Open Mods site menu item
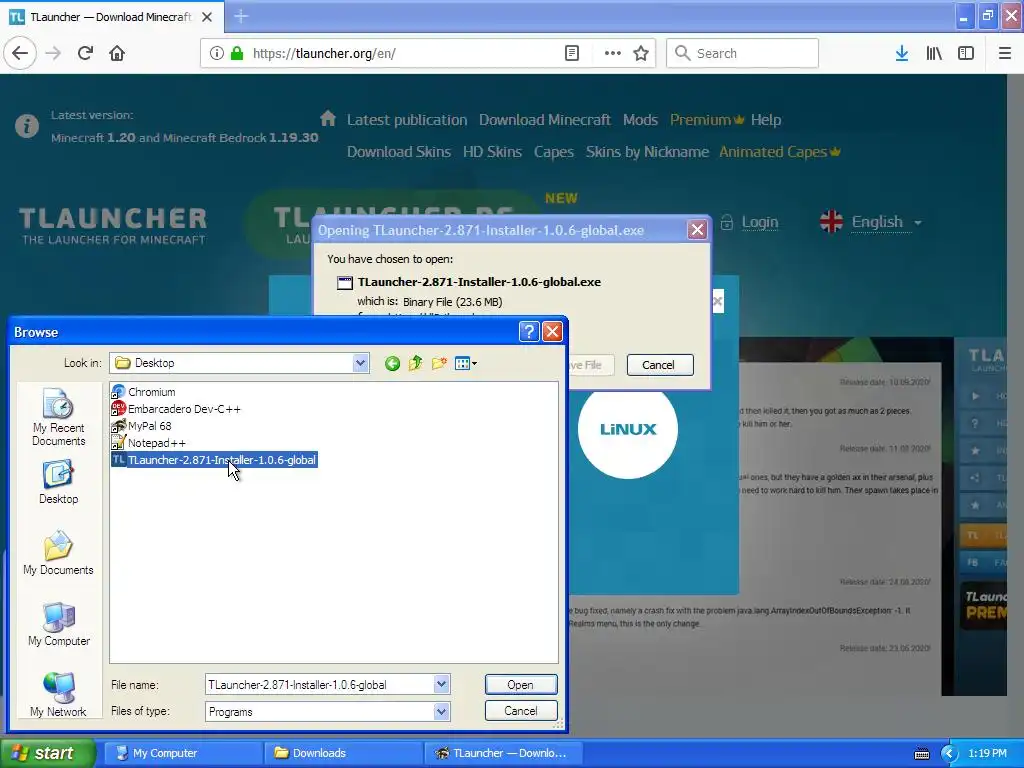 tap(640, 120)
